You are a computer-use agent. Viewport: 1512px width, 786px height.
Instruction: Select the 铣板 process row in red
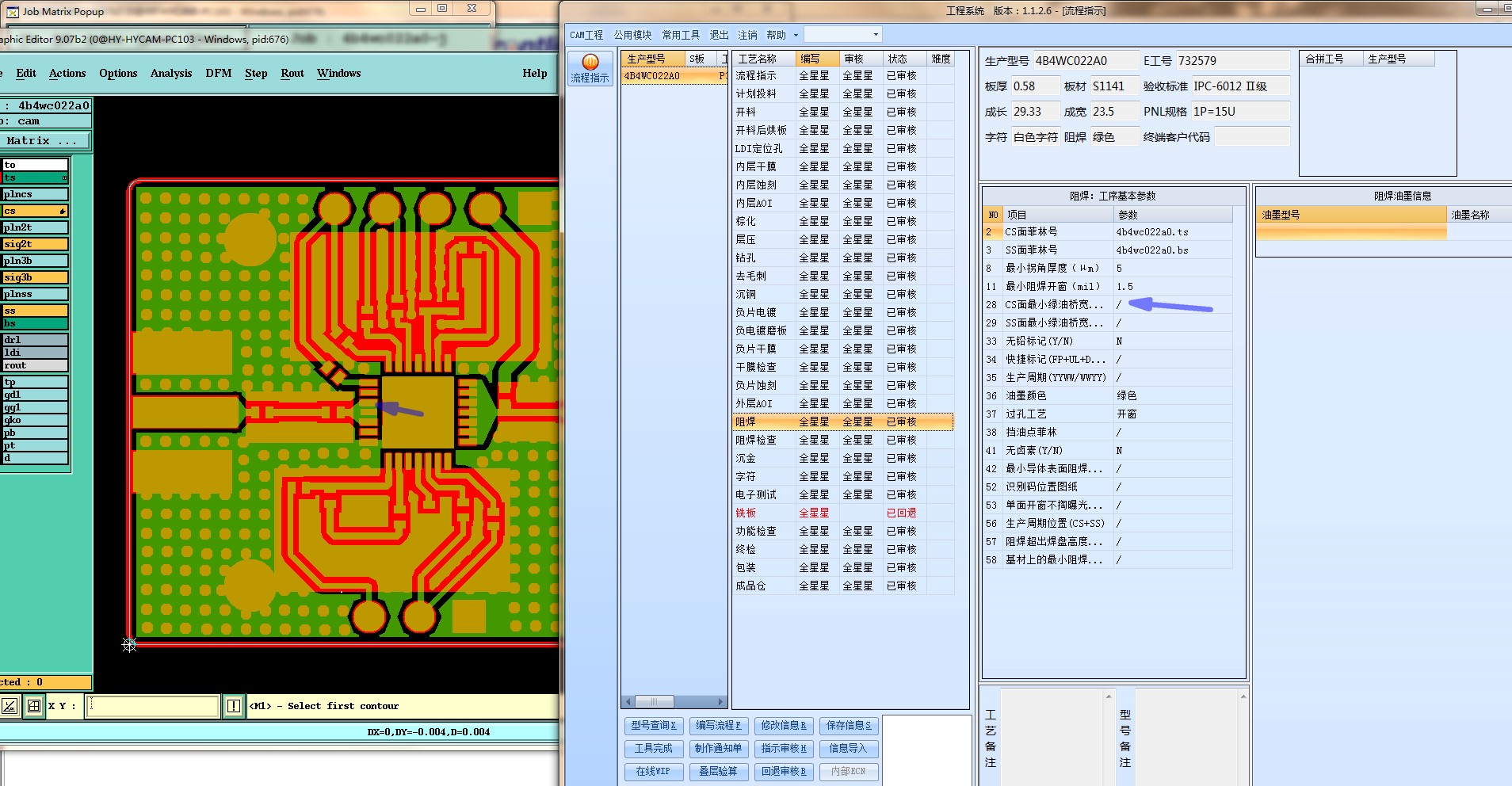pos(843,513)
